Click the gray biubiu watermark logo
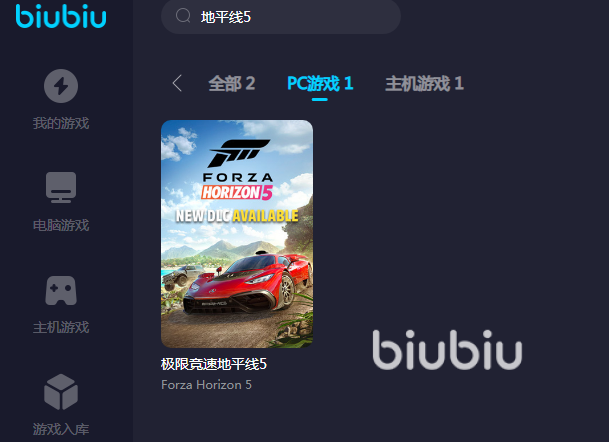This screenshot has height=442, width=609. coord(447,350)
